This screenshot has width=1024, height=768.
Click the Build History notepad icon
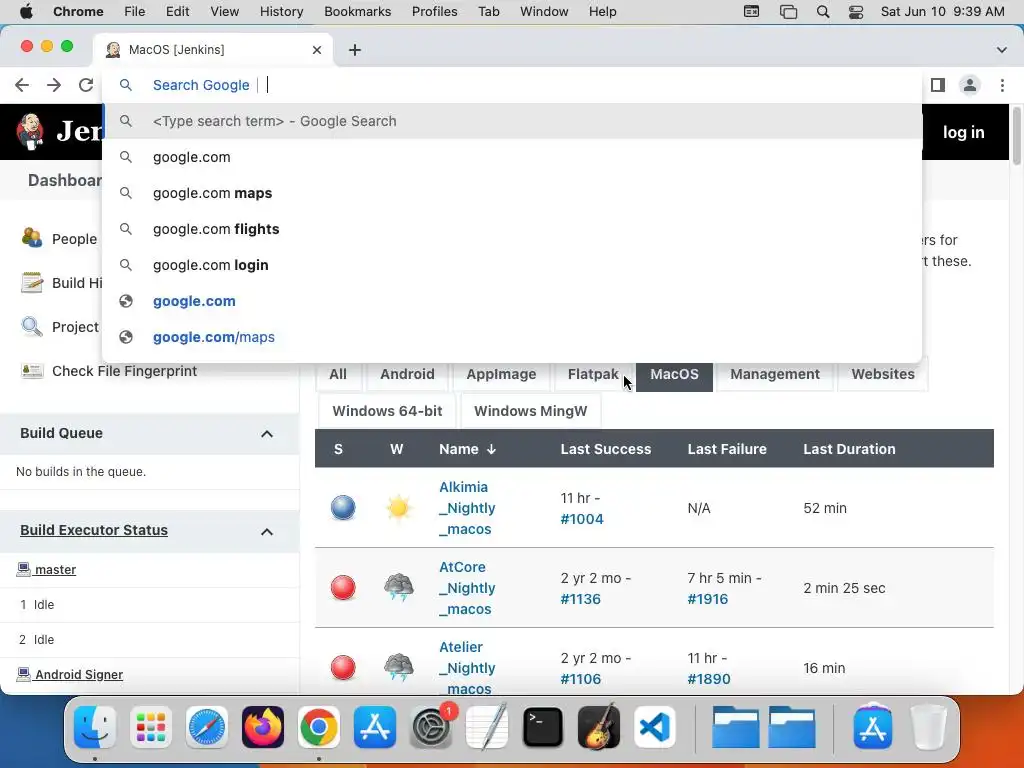point(31,282)
